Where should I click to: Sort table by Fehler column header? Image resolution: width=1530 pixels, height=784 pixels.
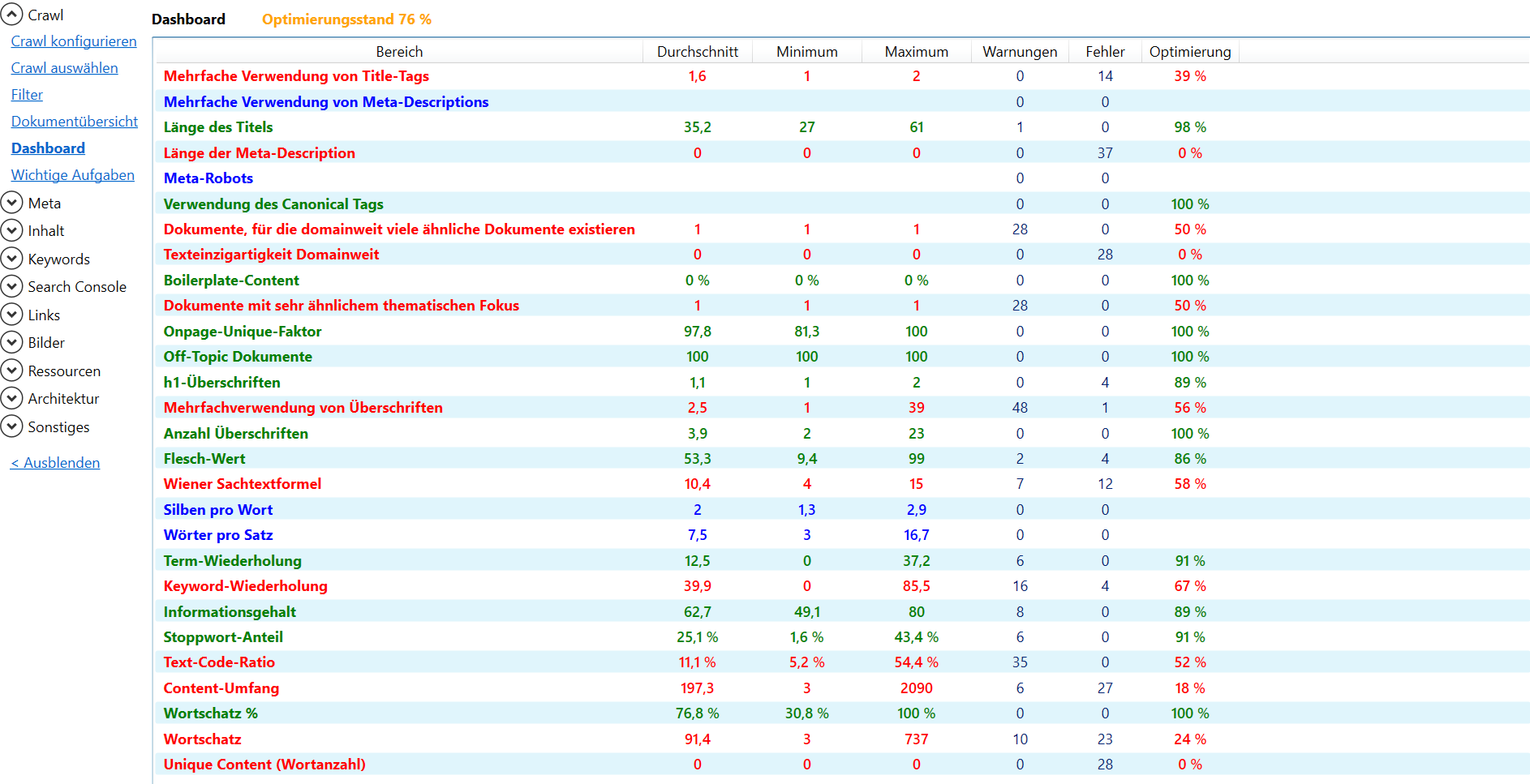(1105, 52)
